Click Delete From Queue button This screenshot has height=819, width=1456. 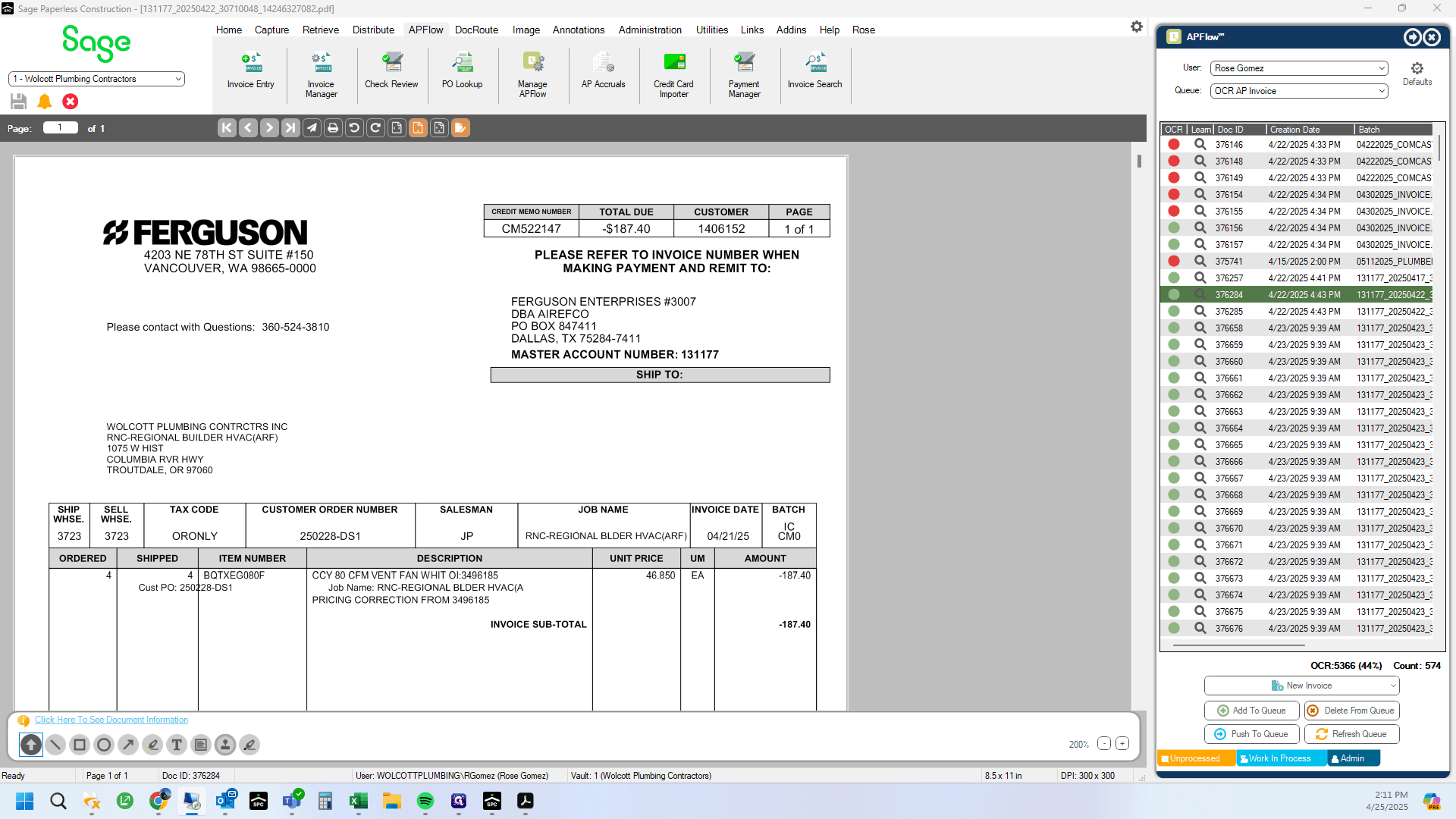click(x=1352, y=711)
